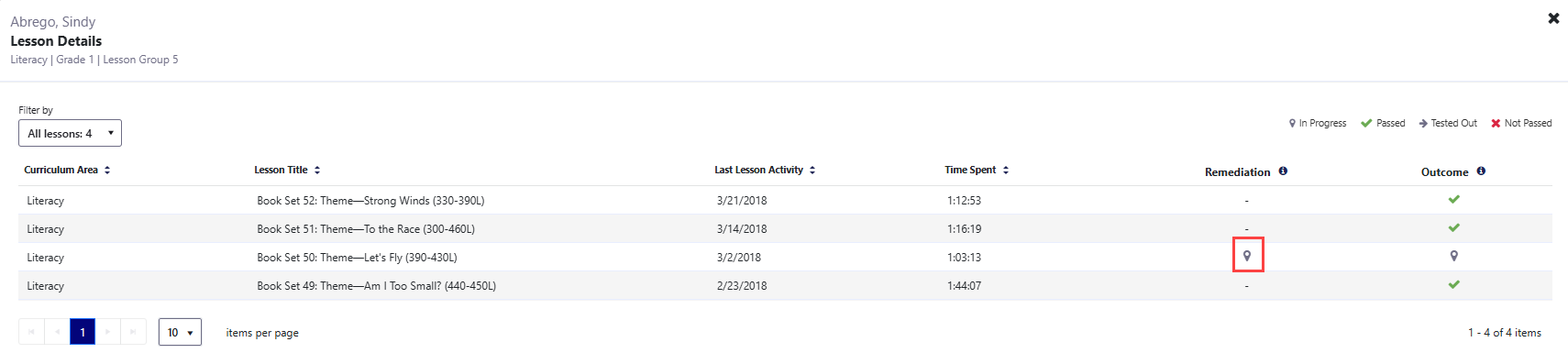Click the 2/23/2018 date cell

(742, 286)
